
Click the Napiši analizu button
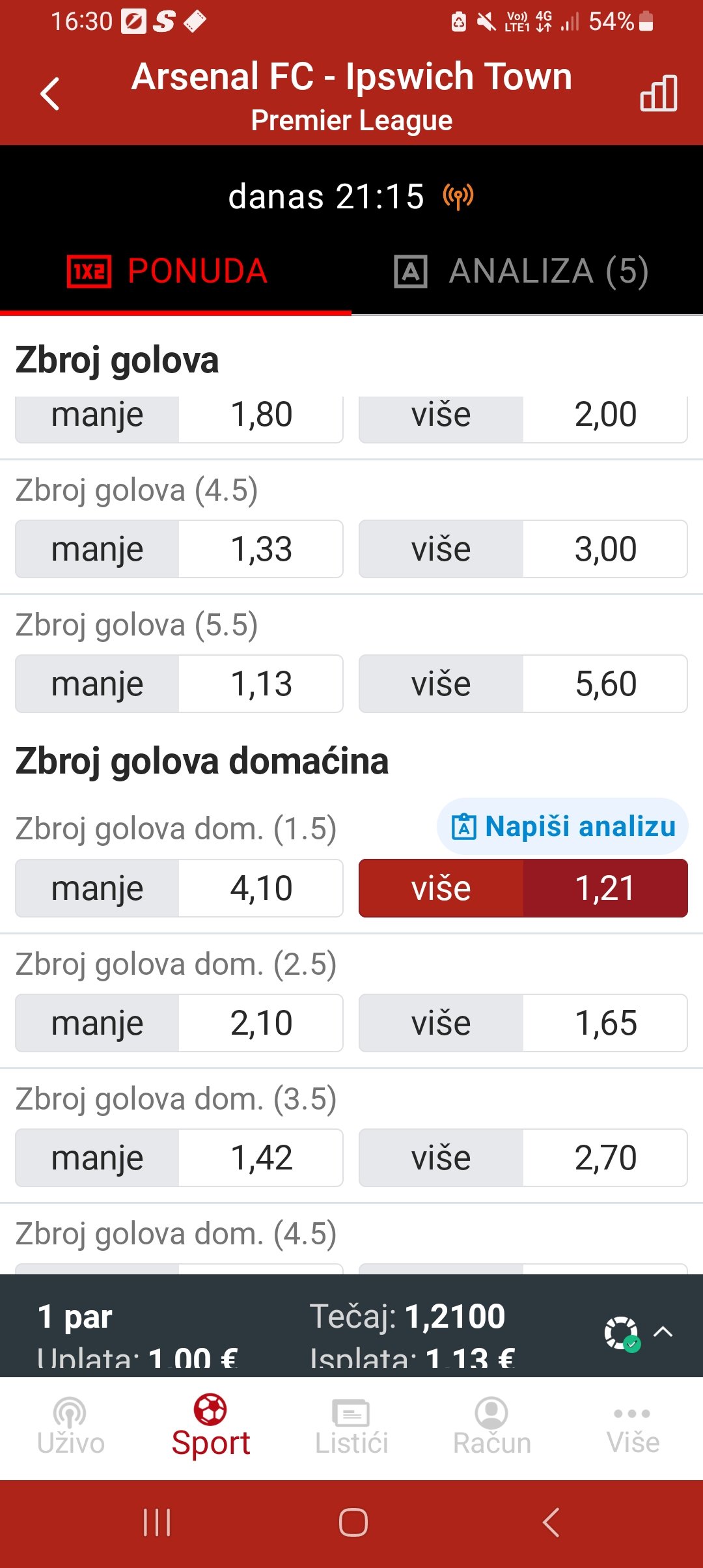(x=563, y=826)
